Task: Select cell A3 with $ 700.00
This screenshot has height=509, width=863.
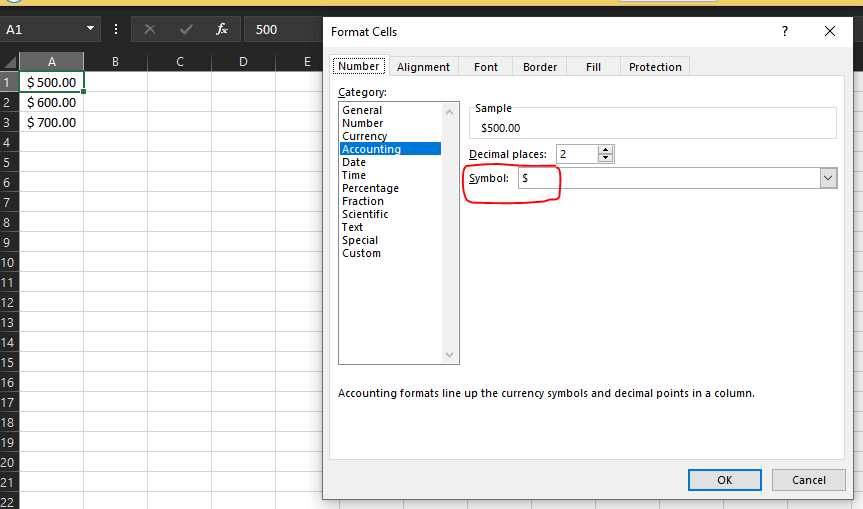Action: coord(51,122)
